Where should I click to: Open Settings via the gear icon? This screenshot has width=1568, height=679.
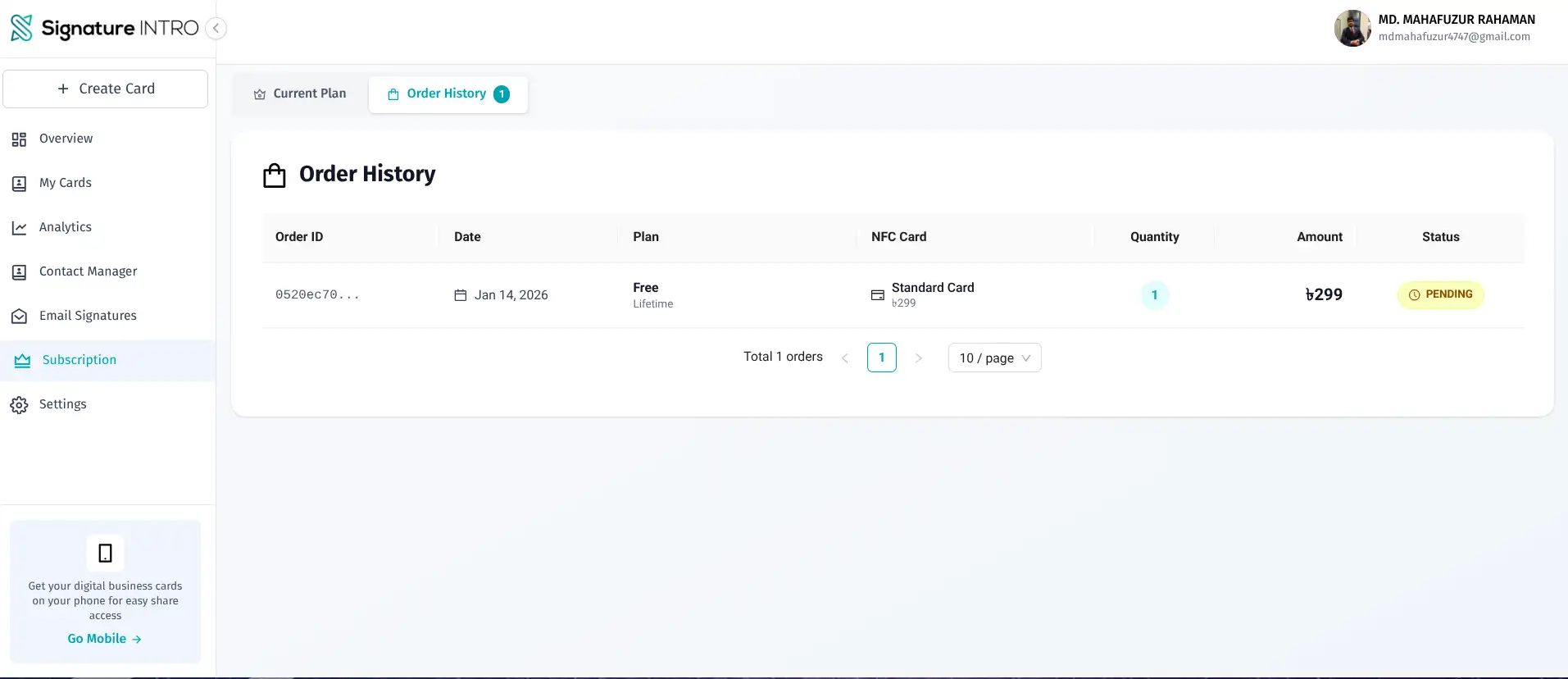pos(19,405)
